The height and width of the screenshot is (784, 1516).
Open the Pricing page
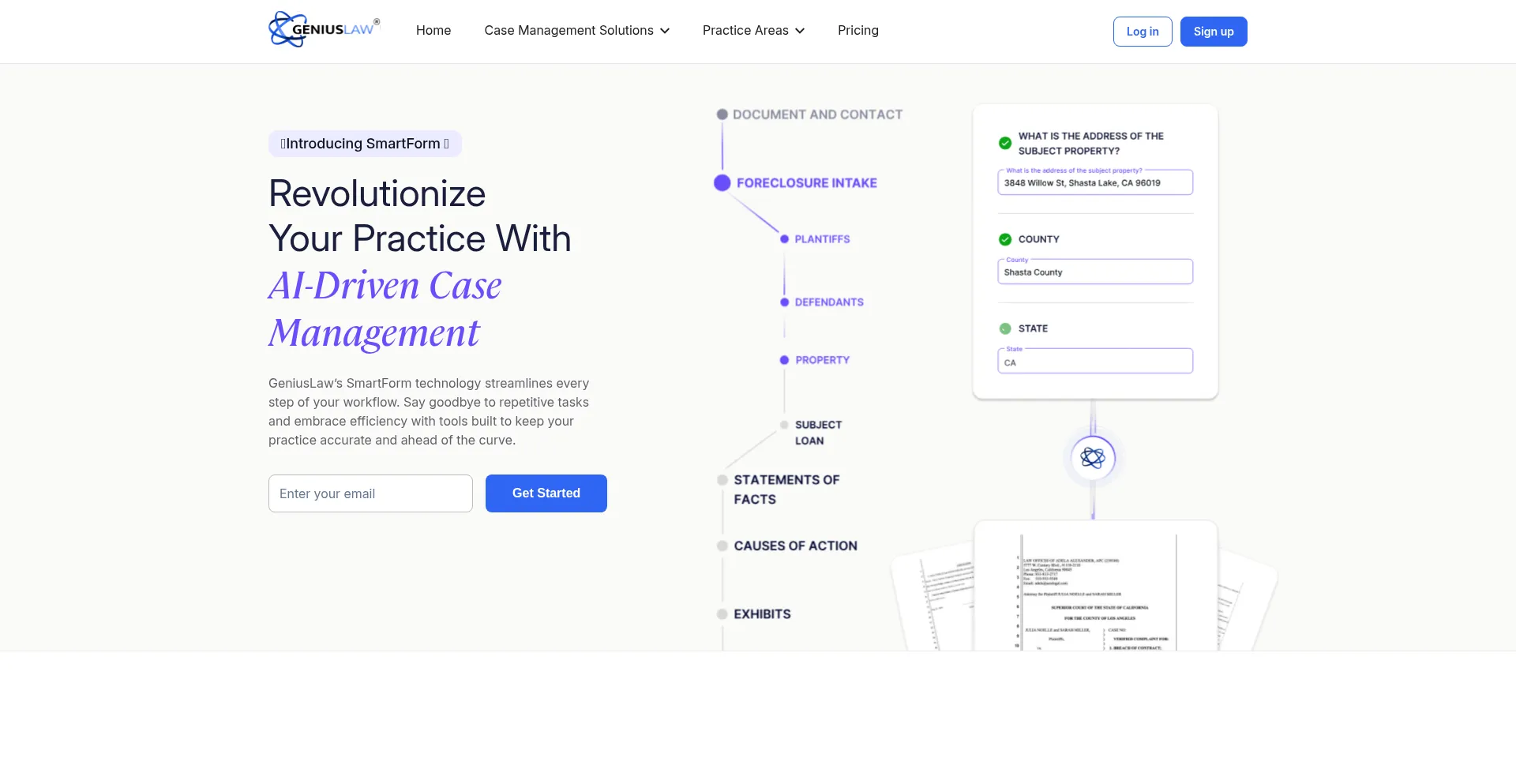(x=857, y=31)
